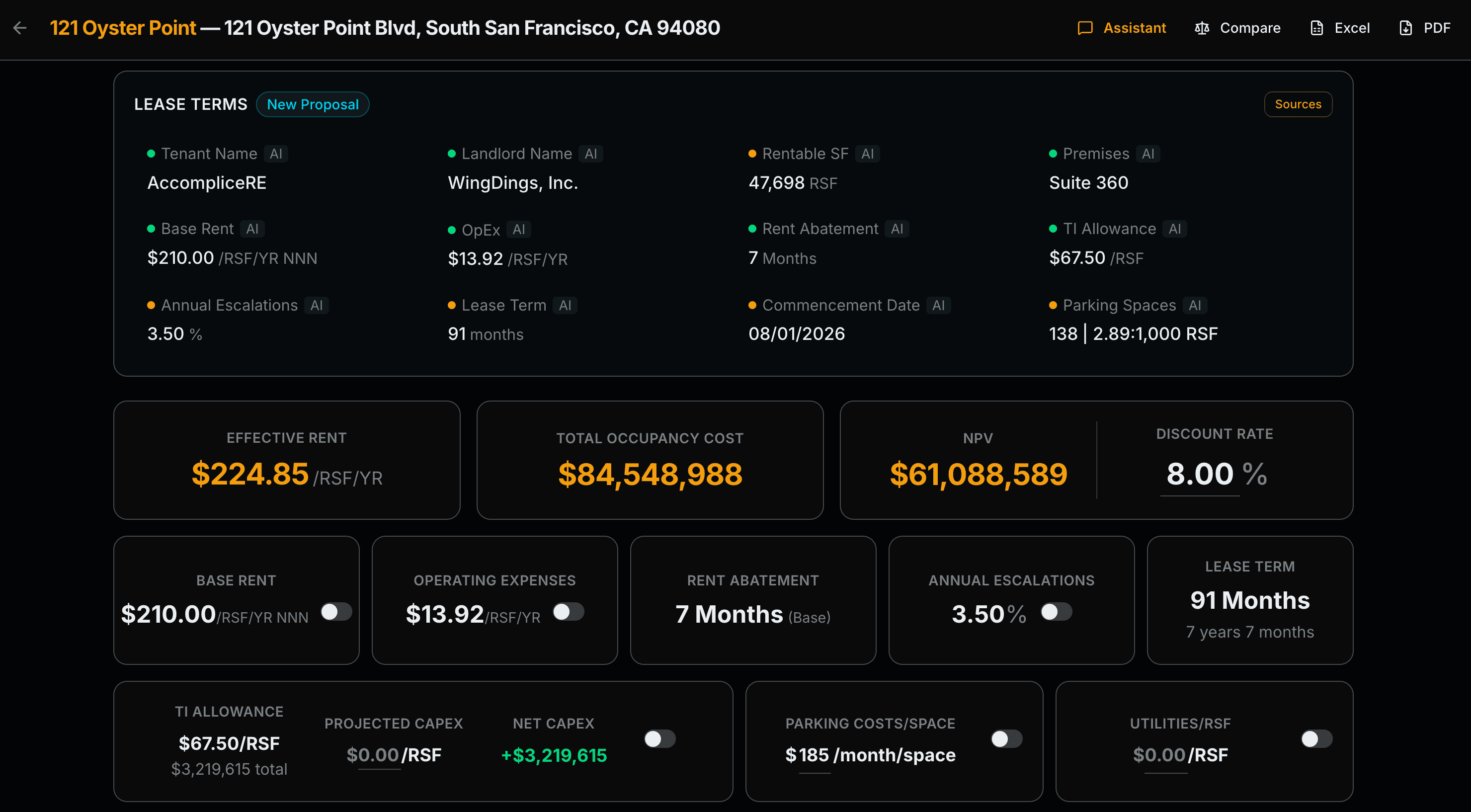Screen dimensions: 1471x812
Task: Download the report as PDF
Action: [1425, 28]
